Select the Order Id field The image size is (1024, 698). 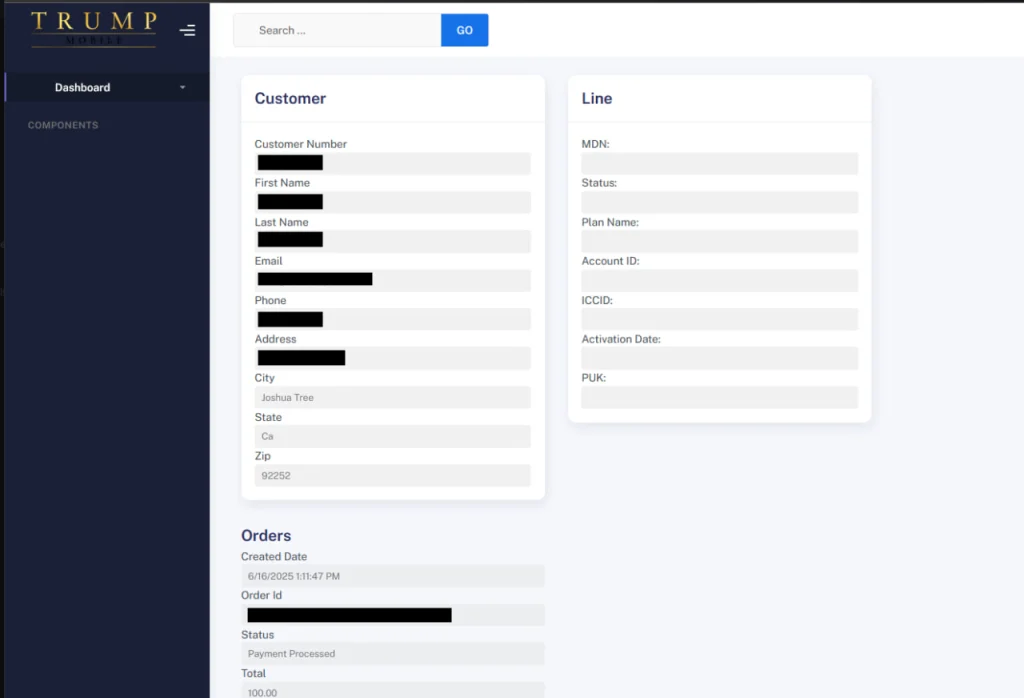392,615
